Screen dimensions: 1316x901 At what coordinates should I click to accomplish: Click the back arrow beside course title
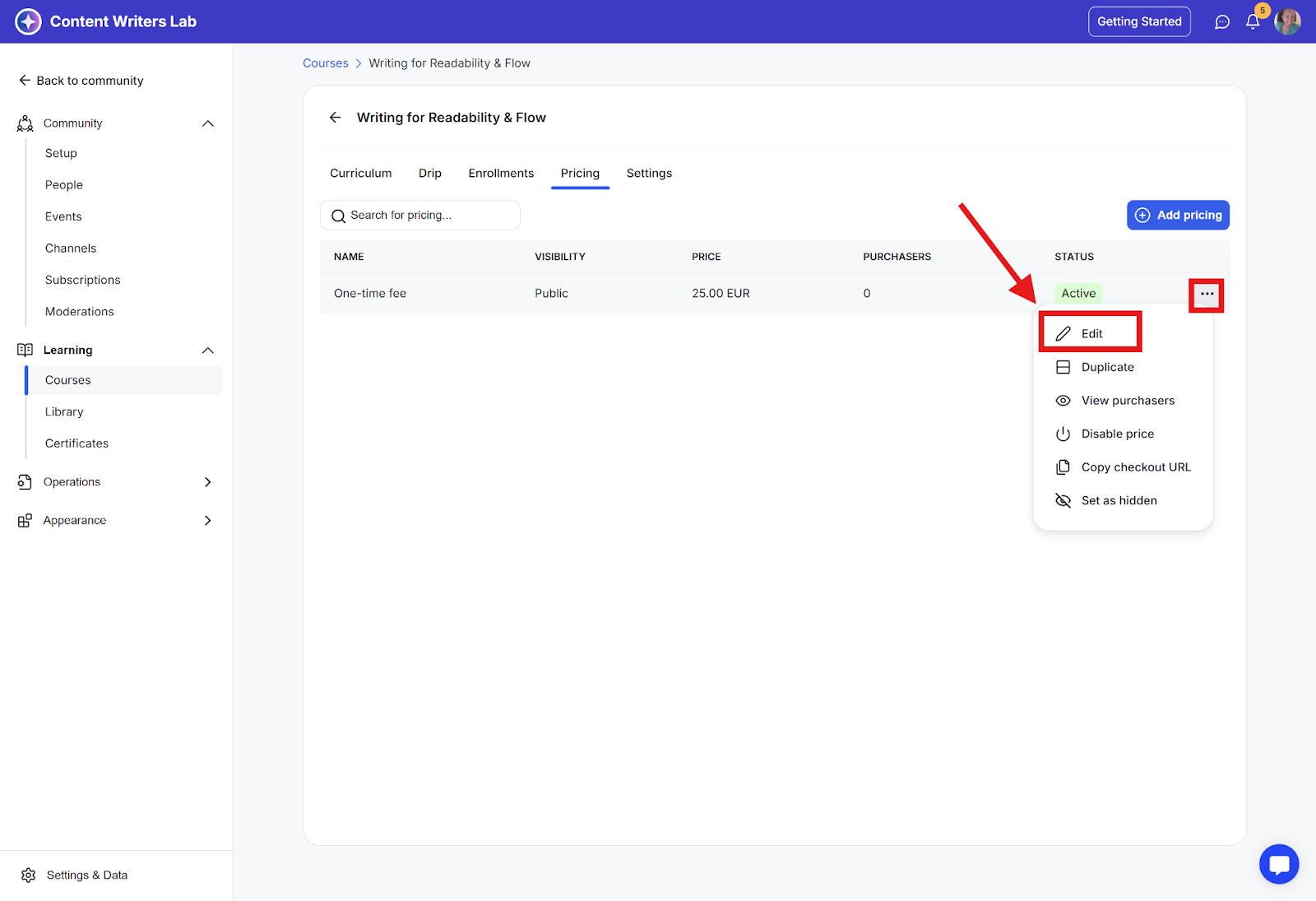[336, 118]
